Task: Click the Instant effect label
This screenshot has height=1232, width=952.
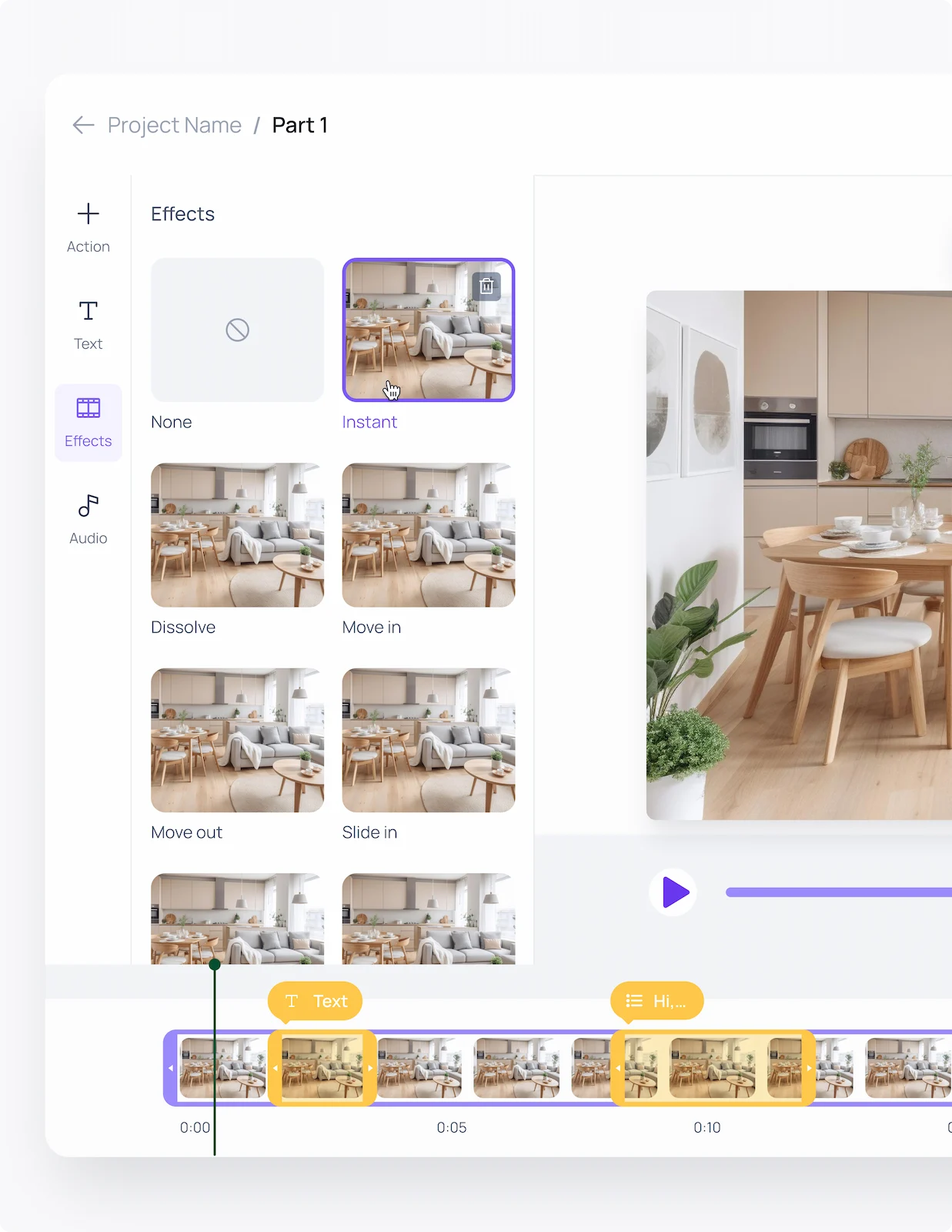Action: click(369, 422)
